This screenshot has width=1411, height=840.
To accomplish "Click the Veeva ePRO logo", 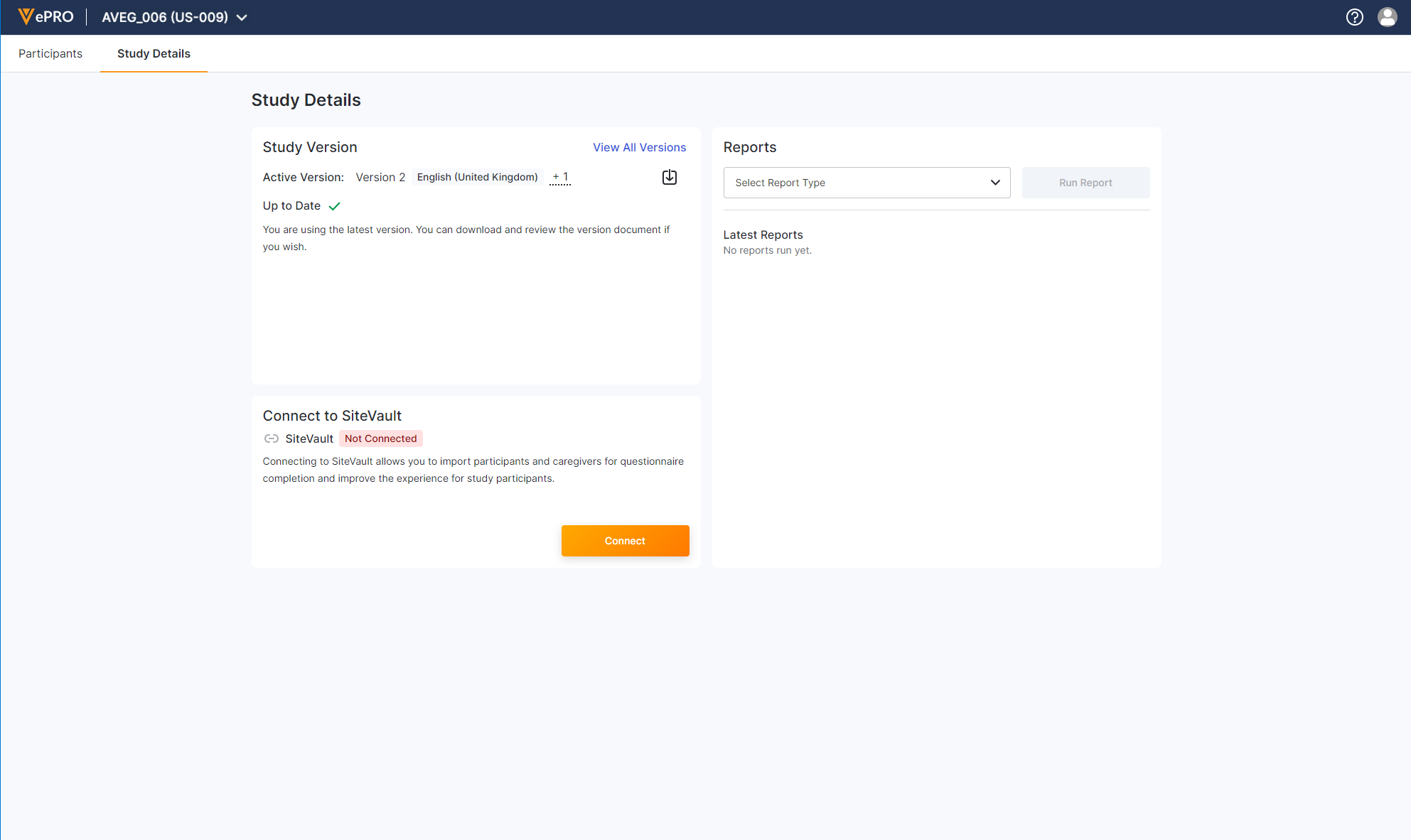I will click(45, 17).
